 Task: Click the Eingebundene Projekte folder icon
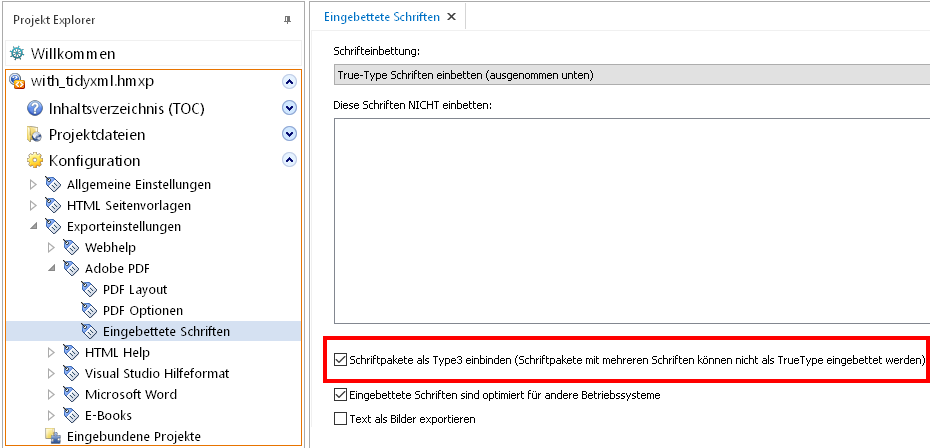tap(53, 436)
